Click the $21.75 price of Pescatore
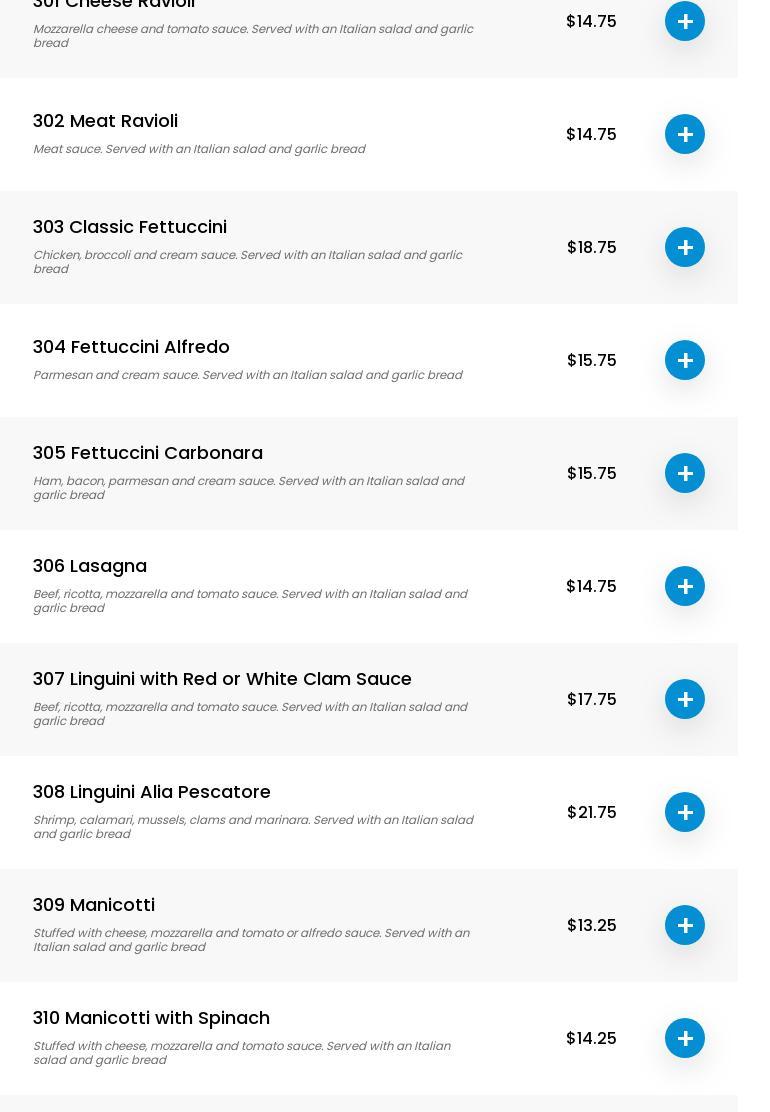Viewport: 770px width, 1112px height. coord(591,812)
